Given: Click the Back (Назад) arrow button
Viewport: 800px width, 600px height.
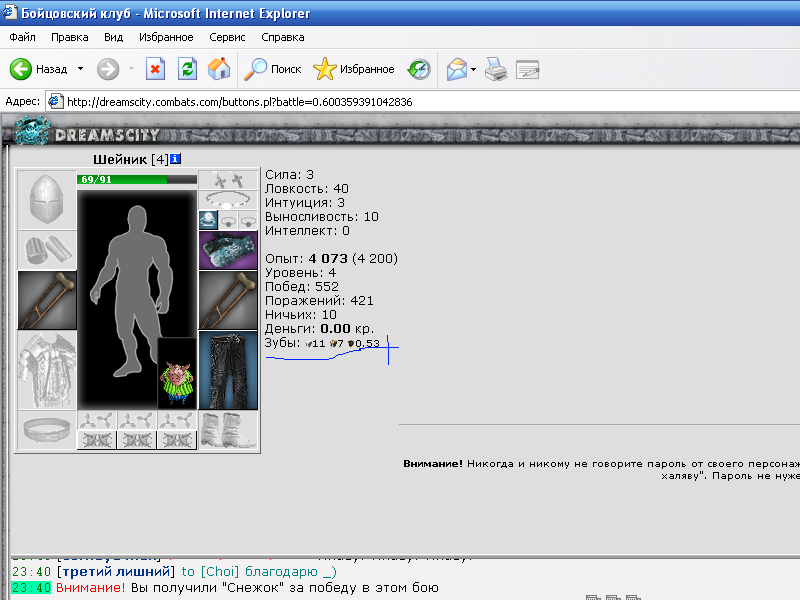Looking at the screenshot, I should pyautogui.click(x=21, y=69).
